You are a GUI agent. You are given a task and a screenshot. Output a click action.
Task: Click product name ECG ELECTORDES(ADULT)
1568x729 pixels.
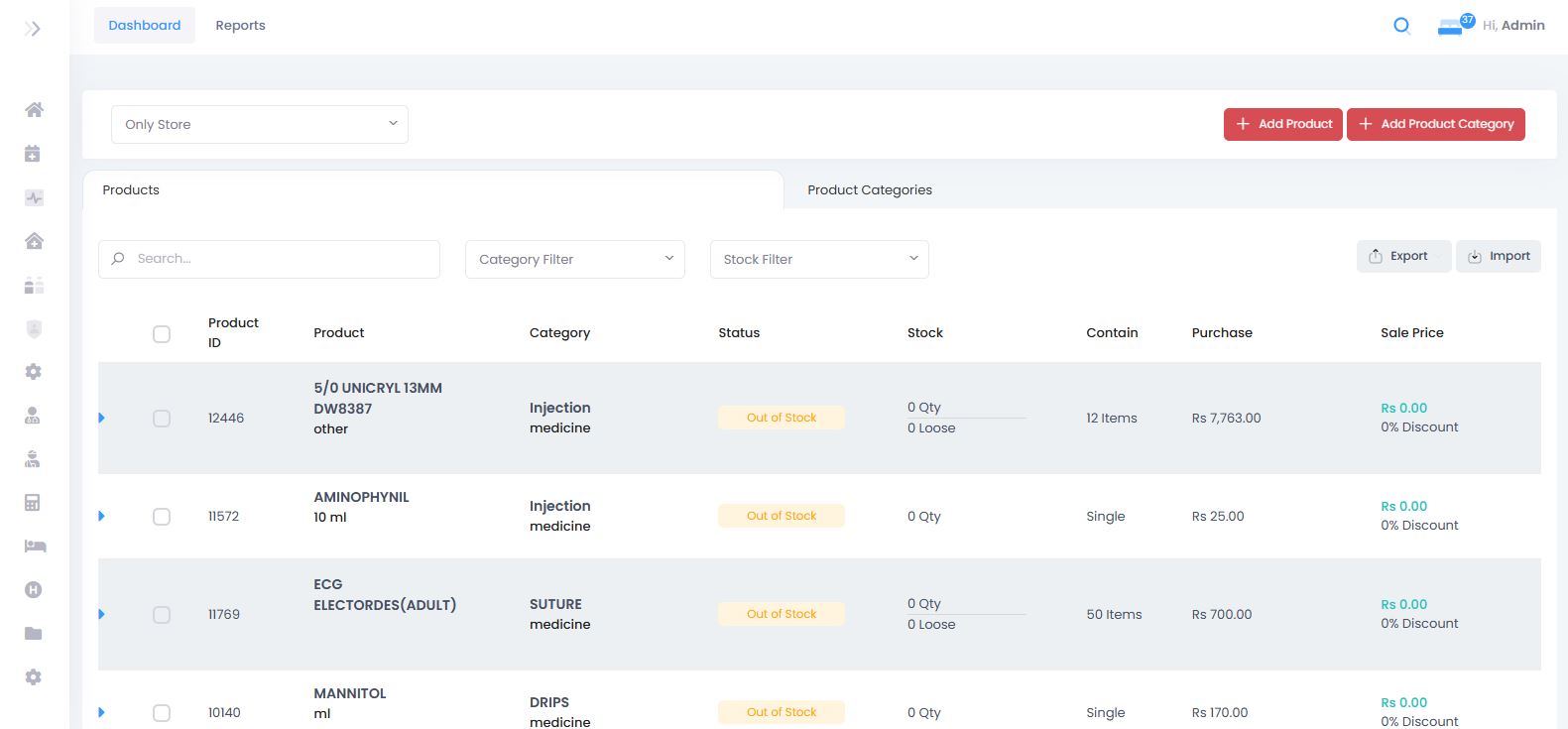click(385, 594)
